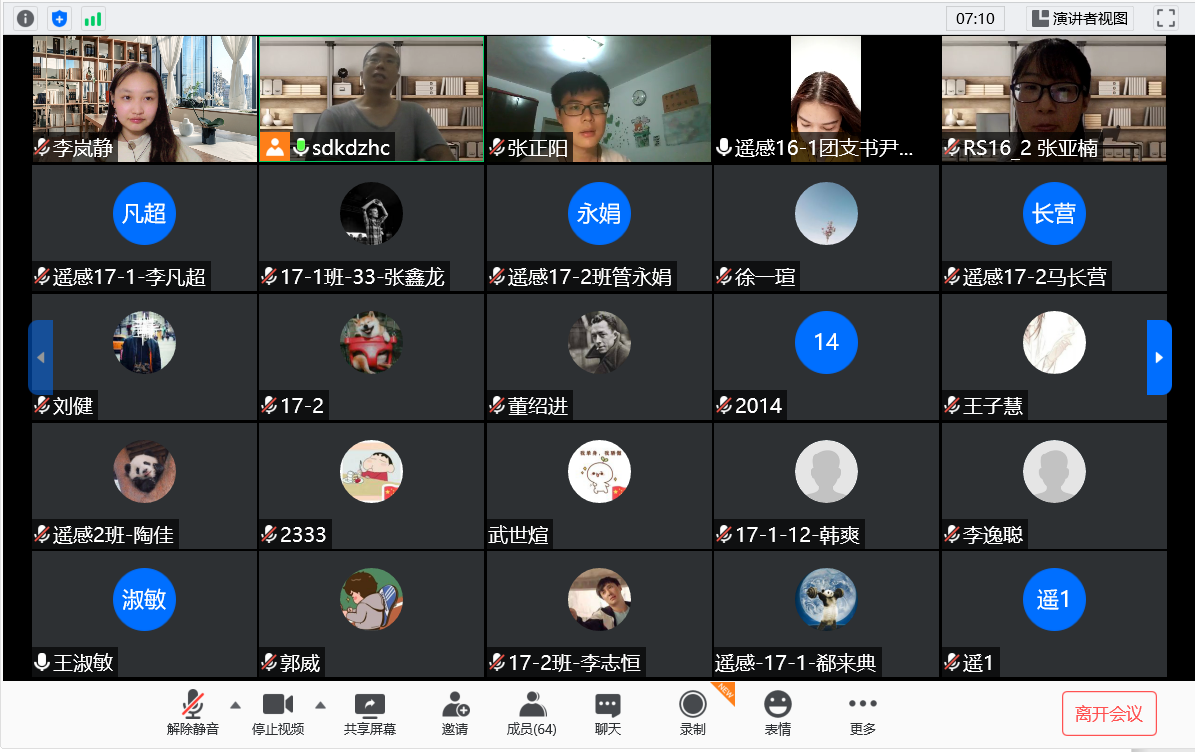Click the blue encryption shield icon

[x=59, y=18]
